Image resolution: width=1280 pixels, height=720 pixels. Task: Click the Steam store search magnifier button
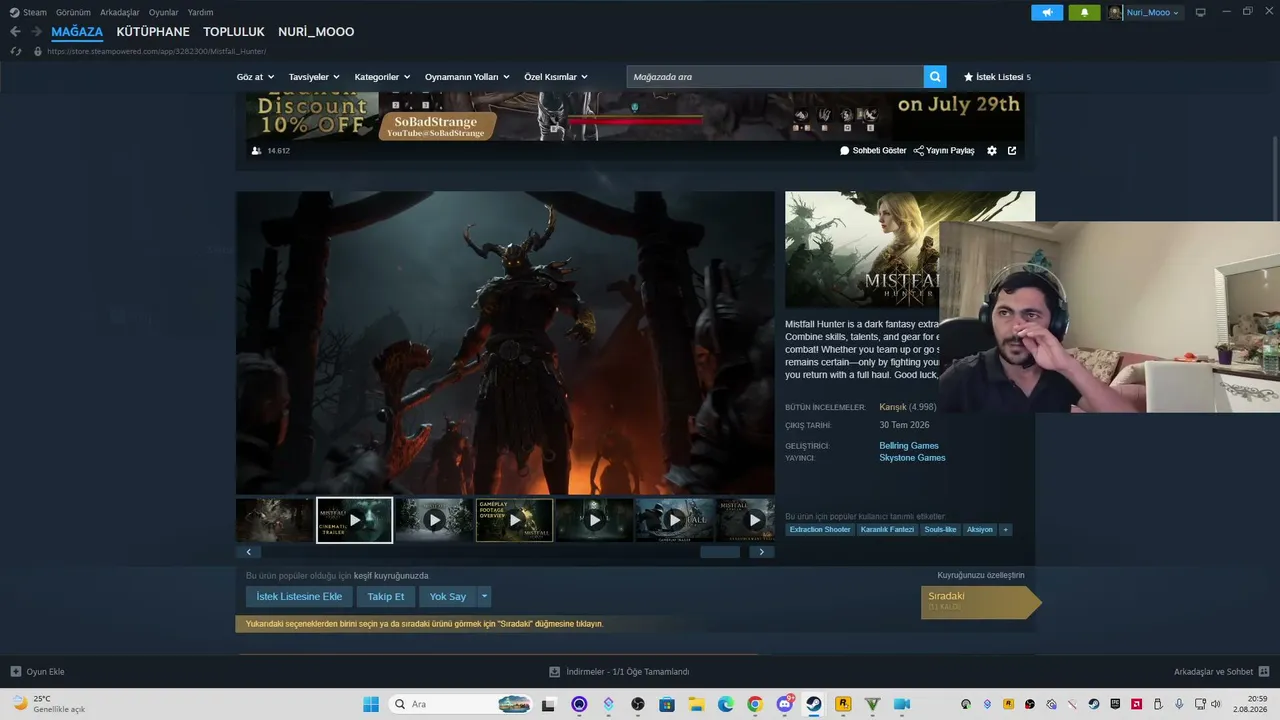pos(935,77)
